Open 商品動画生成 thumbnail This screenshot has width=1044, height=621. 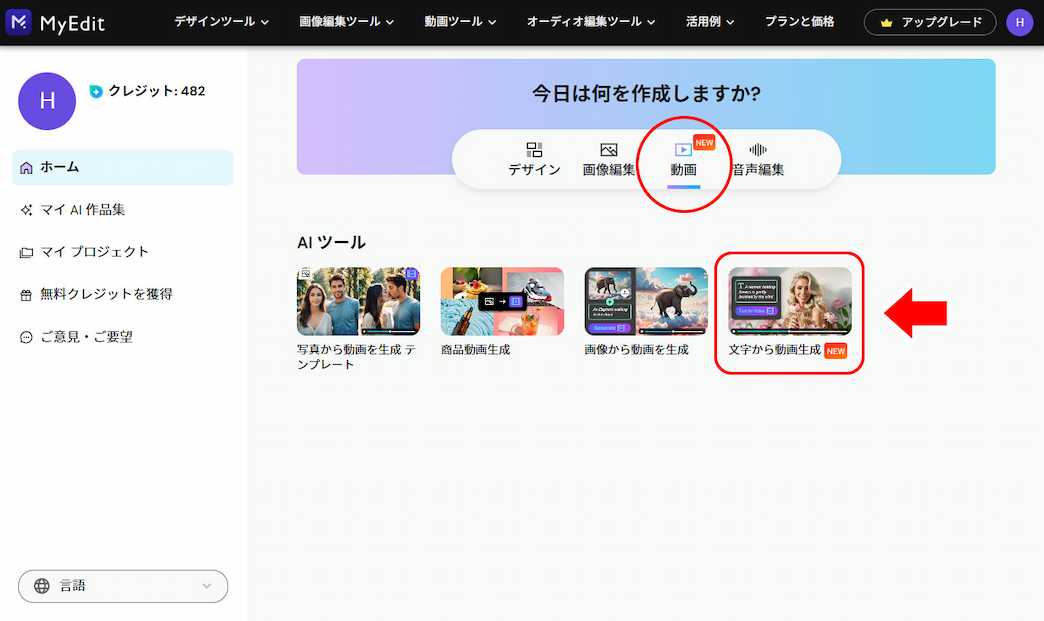(502, 301)
